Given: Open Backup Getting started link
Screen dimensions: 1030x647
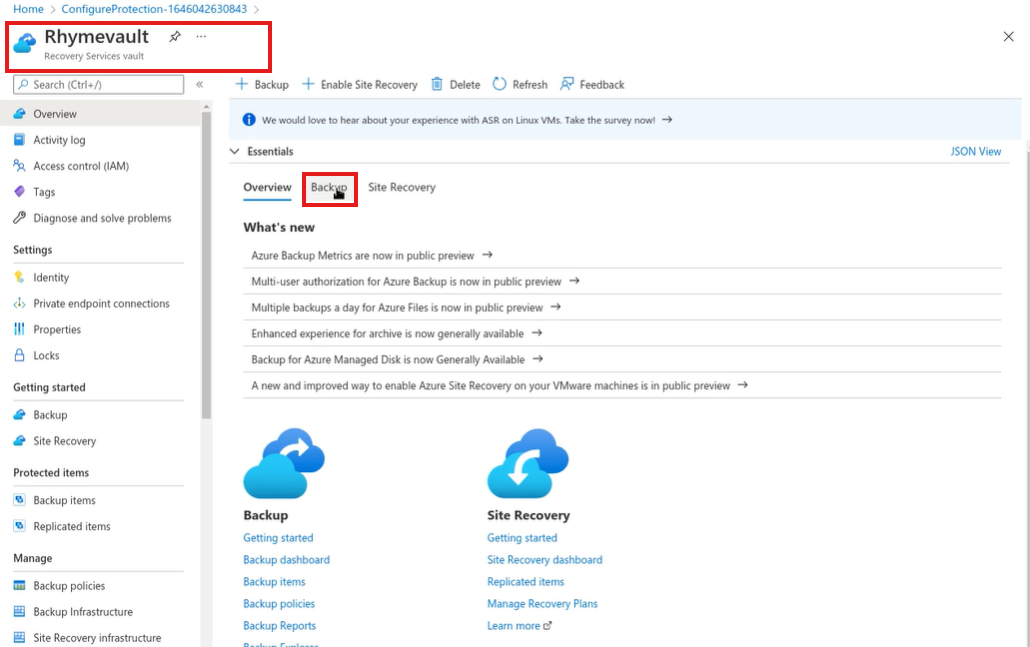Looking at the screenshot, I should pos(278,537).
